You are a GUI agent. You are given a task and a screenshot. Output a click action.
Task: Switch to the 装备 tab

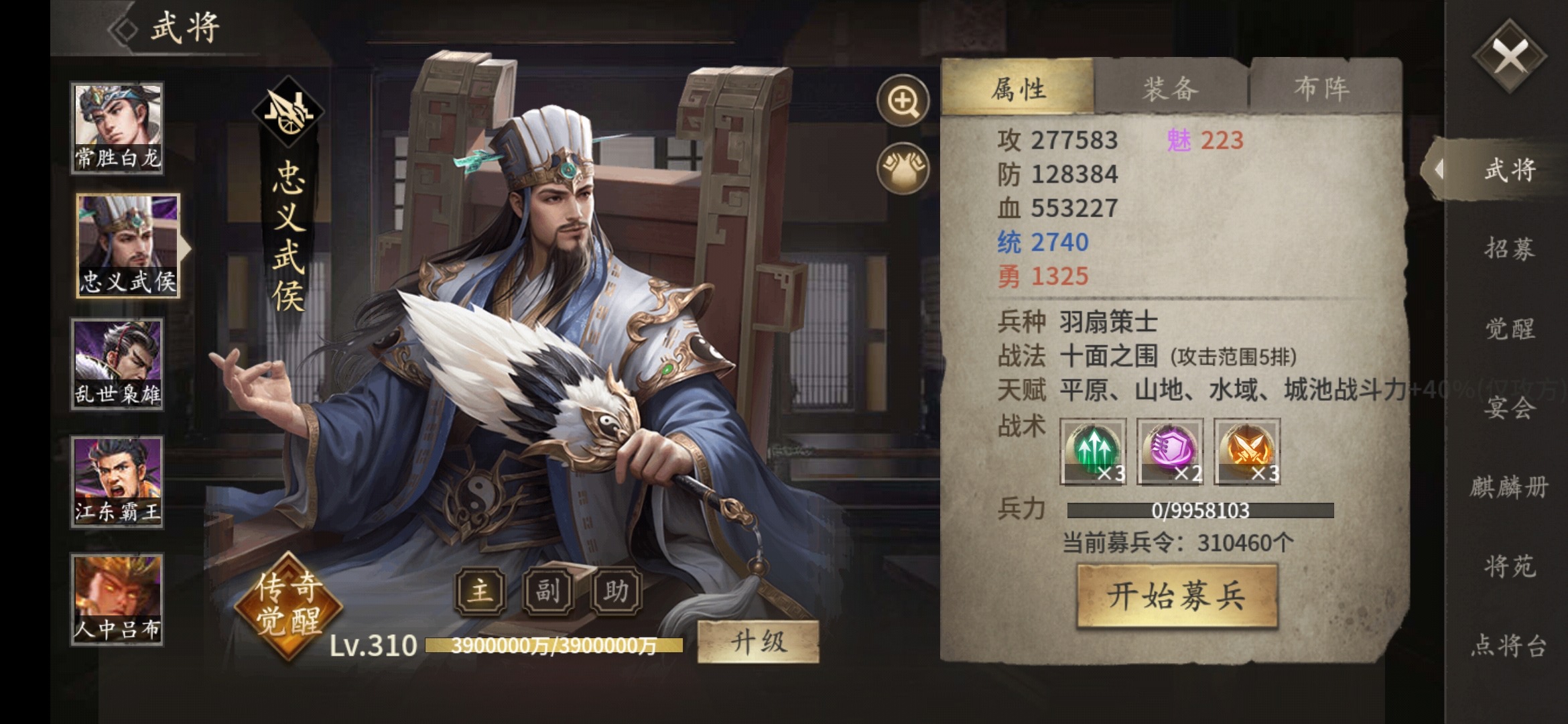pos(1171,88)
